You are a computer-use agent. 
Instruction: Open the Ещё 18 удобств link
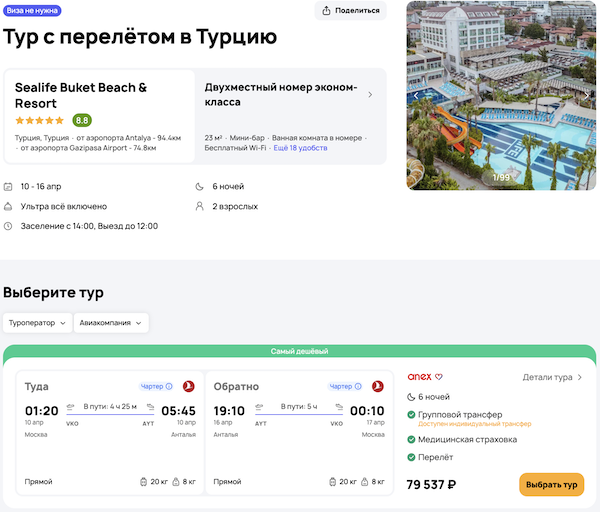(x=301, y=147)
